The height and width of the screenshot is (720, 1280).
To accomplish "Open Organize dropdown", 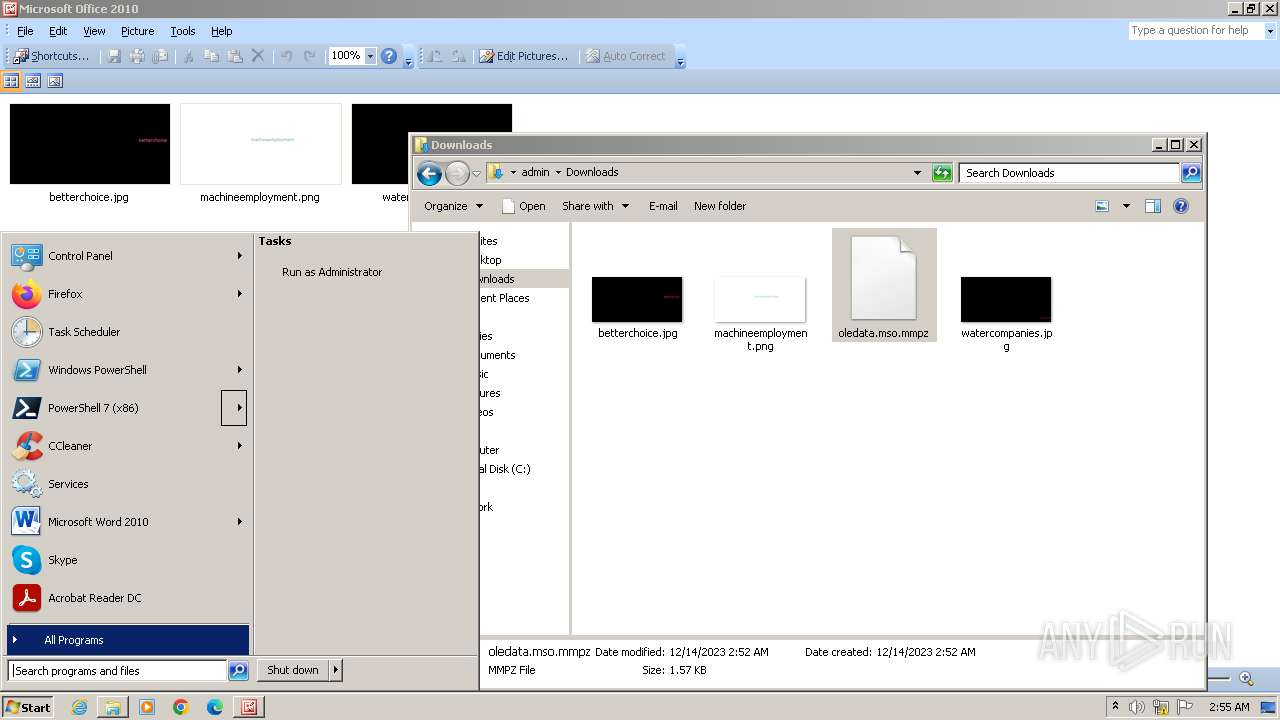I will click(x=454, y=206).
